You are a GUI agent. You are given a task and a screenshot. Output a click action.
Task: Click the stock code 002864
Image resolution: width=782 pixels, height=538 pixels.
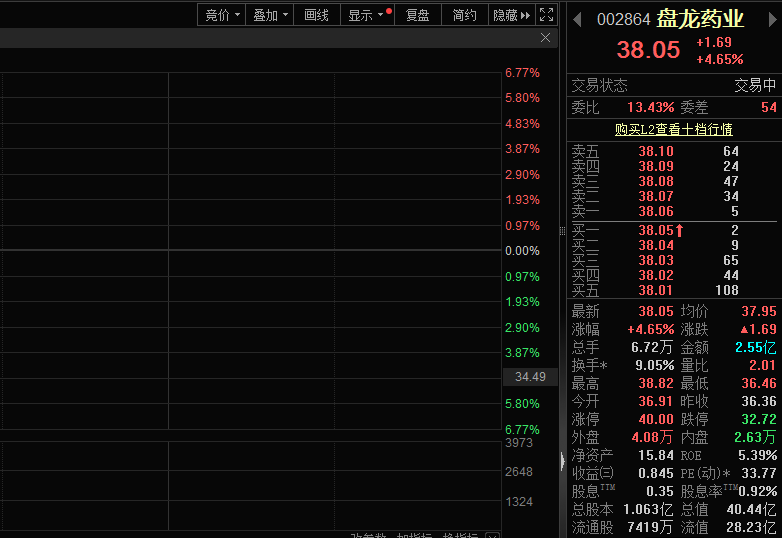[623, 20]
